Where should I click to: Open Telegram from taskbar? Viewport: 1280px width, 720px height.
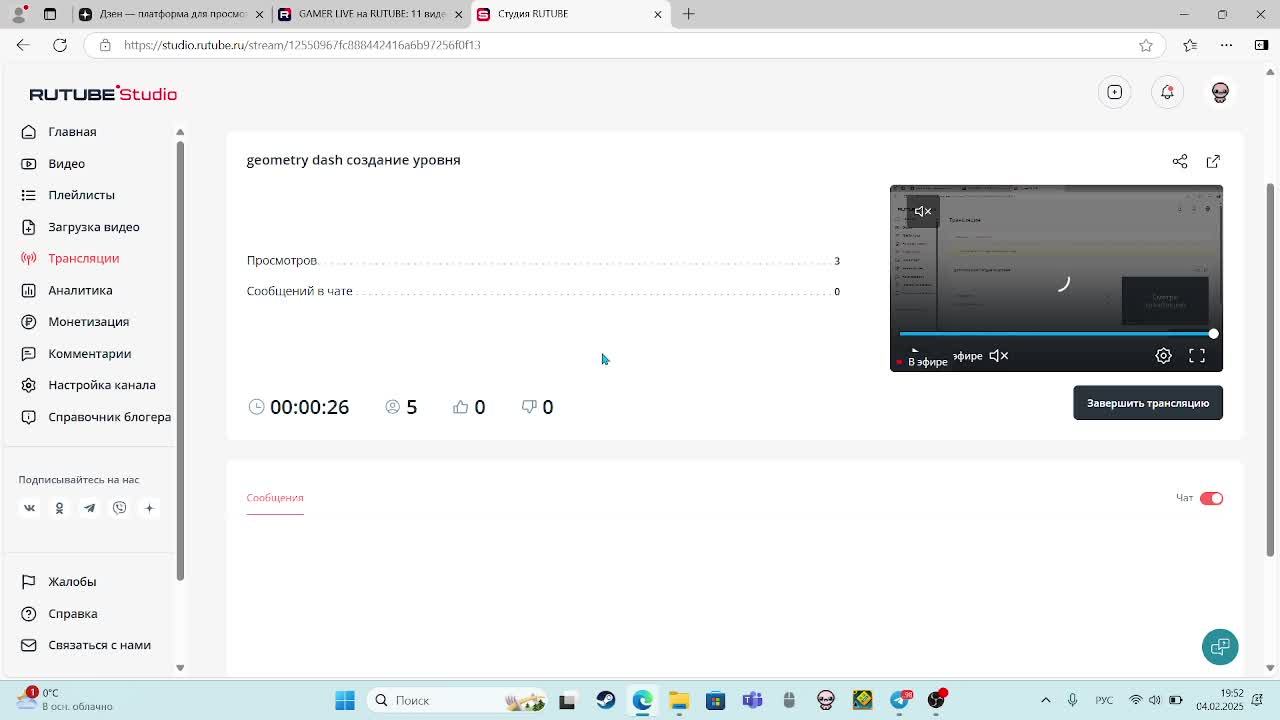click(900, 700)
